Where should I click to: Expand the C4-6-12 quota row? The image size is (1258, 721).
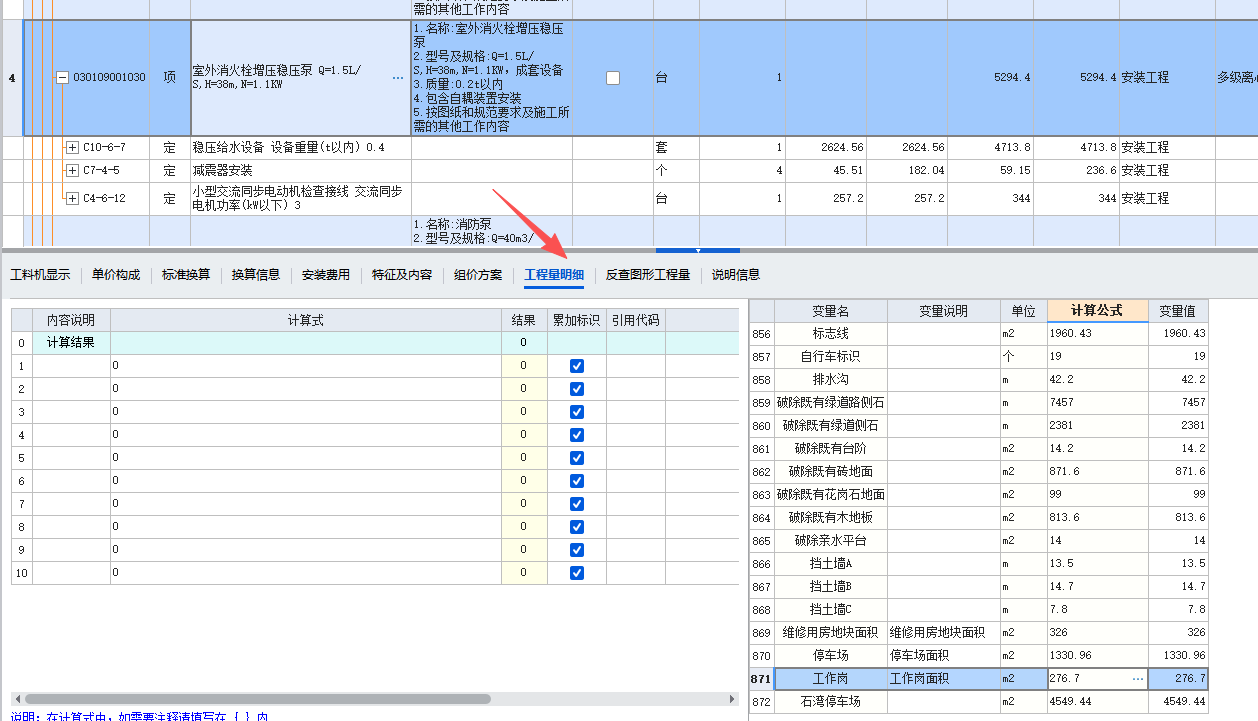coord(72,198)
